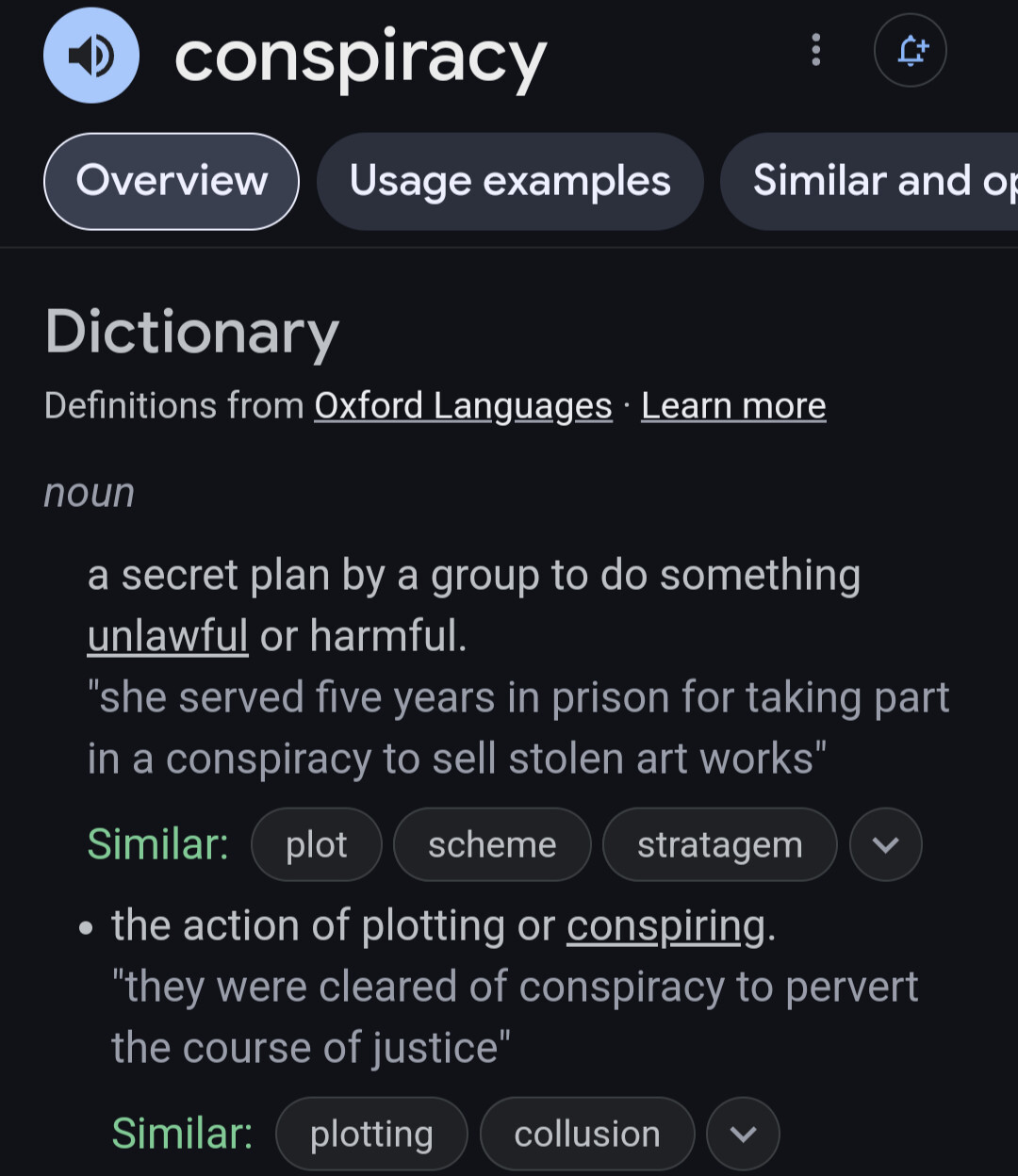The height and width of the screenshot is (1176, 1018).
Task: Open the three-dot more options menu
Action: click(x=816, y=50)
